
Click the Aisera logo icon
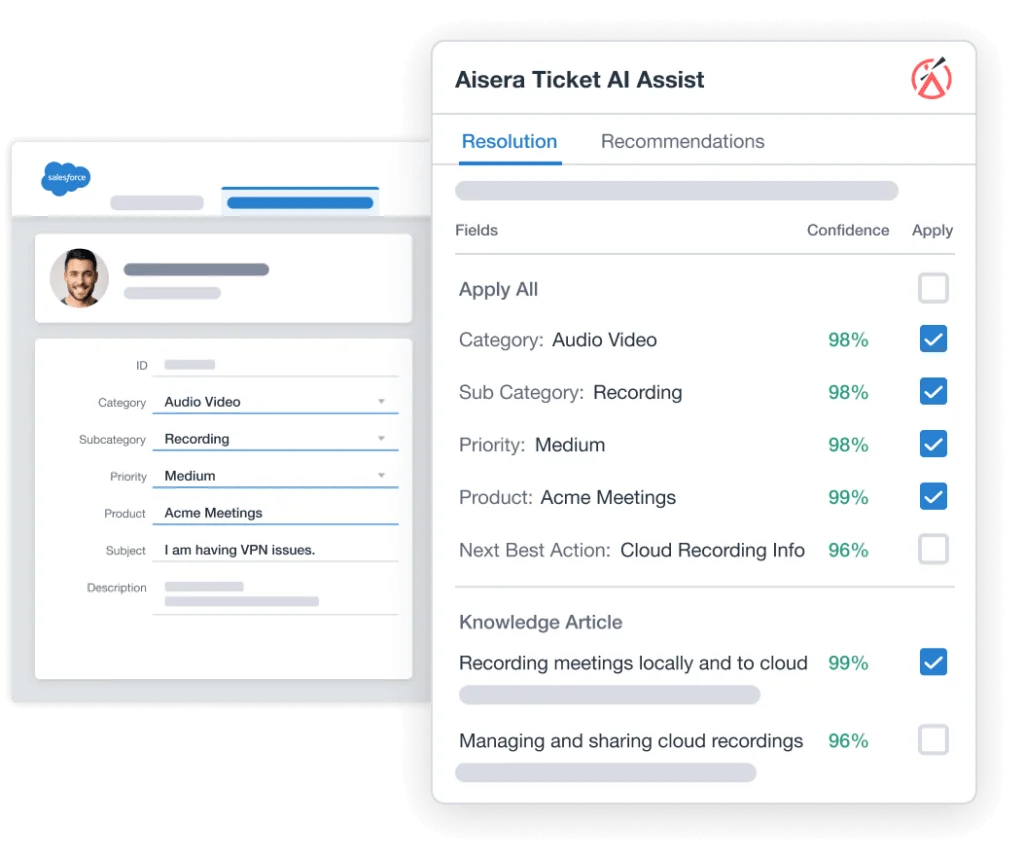coord(931,78)
